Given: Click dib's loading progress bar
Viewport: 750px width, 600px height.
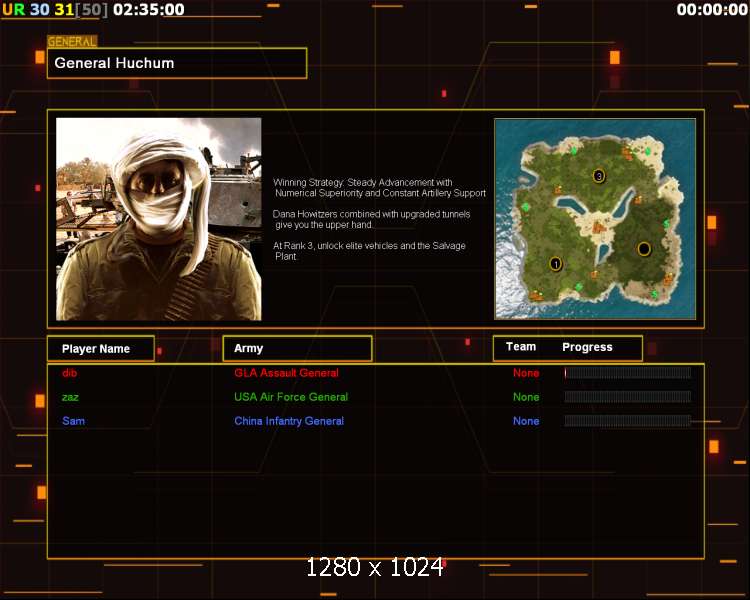Looking at the screenshot, I should click(627, 373).
